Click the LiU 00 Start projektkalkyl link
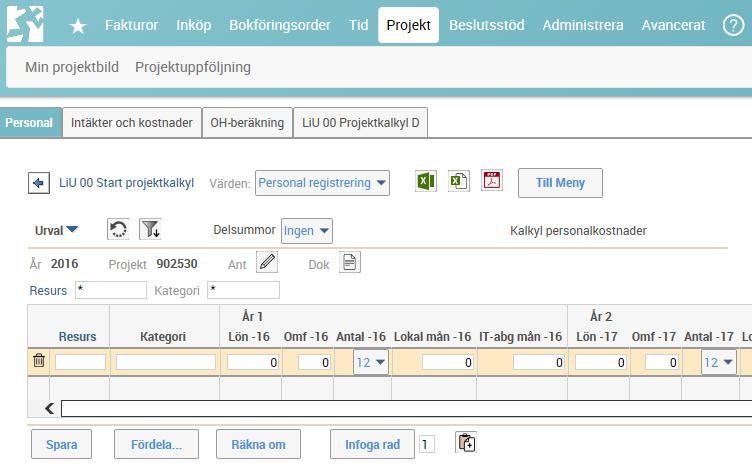The image size is (752, 470). coord(127,183)
